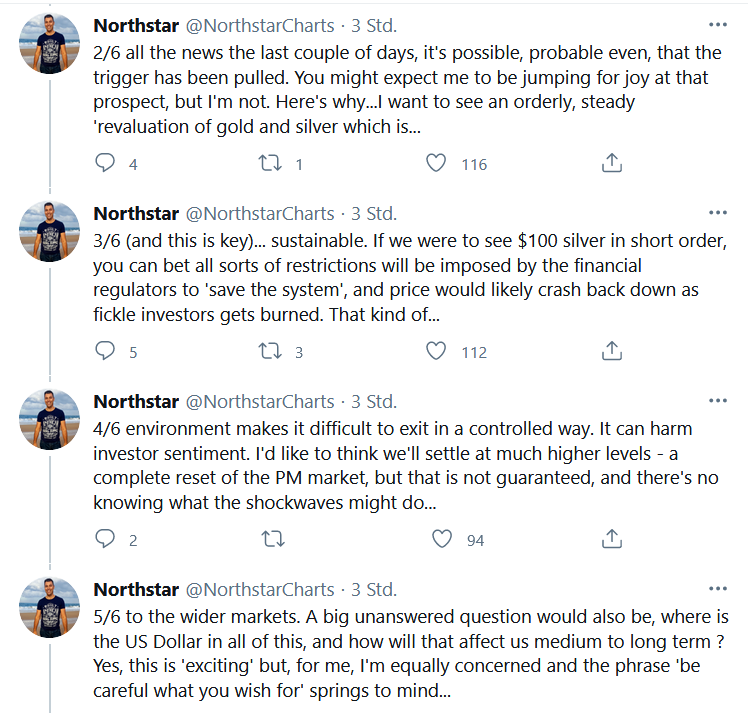Reply to the 2/6 tweet

coord(105,163)
